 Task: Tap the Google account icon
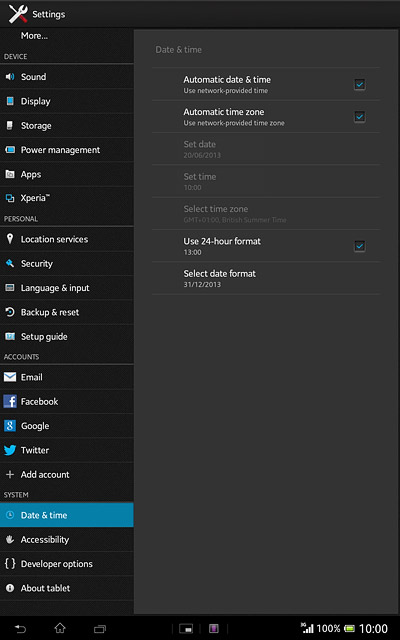point(10,426)
